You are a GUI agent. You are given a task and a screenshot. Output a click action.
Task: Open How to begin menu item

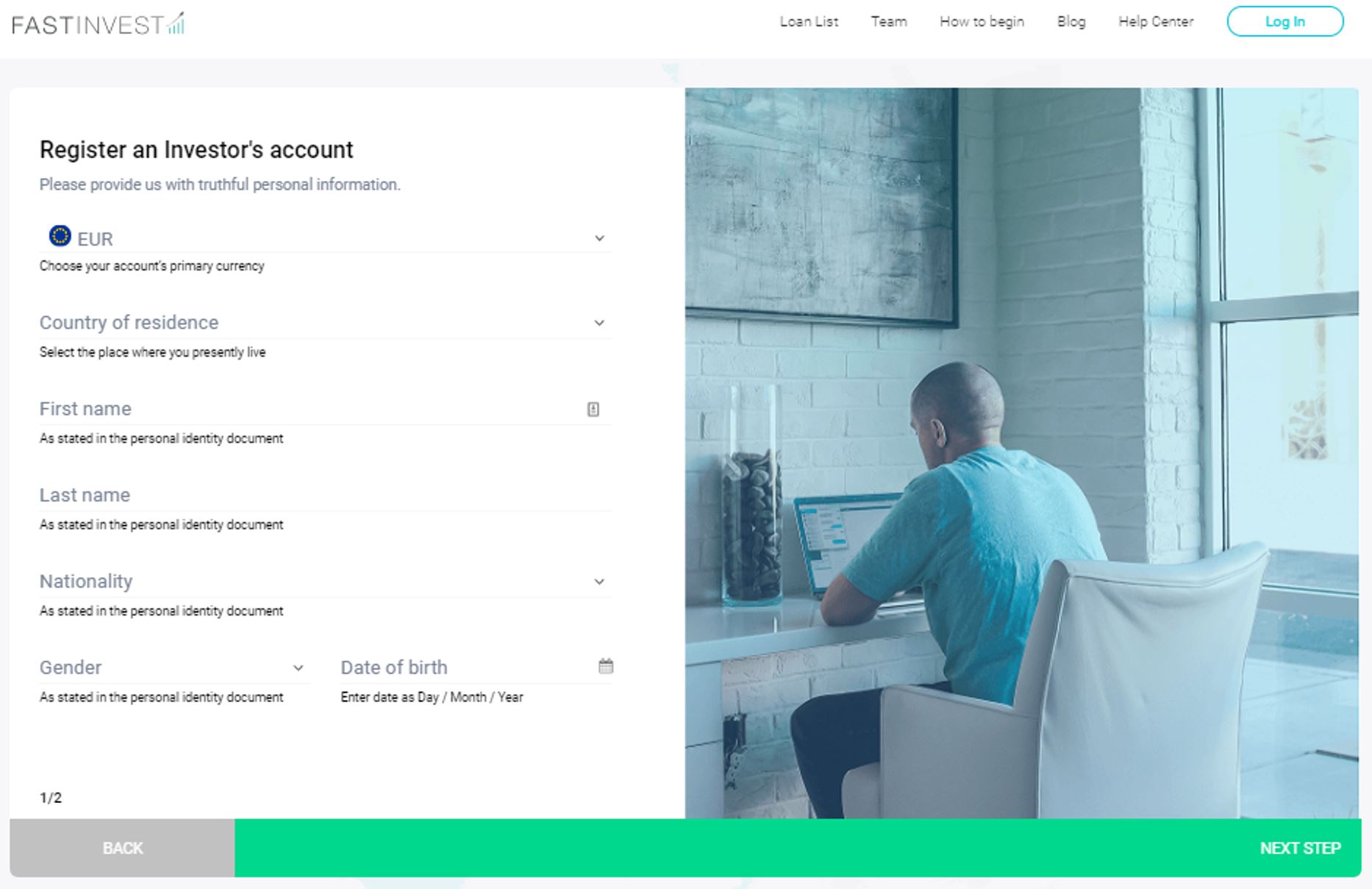pyautogui.click(x=982, y=22)
